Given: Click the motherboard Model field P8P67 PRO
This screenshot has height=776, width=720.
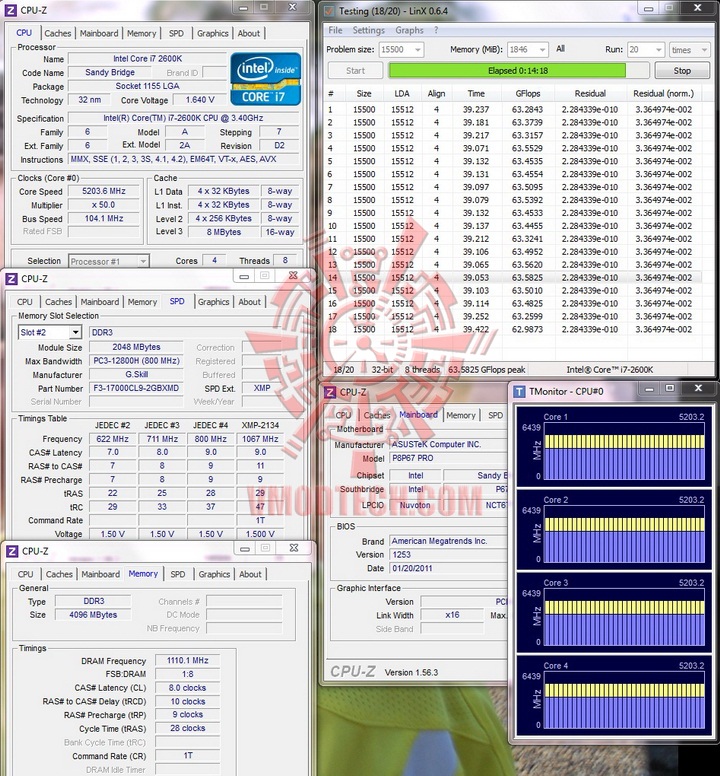Looking at the screenshot, I should [449, 458].
